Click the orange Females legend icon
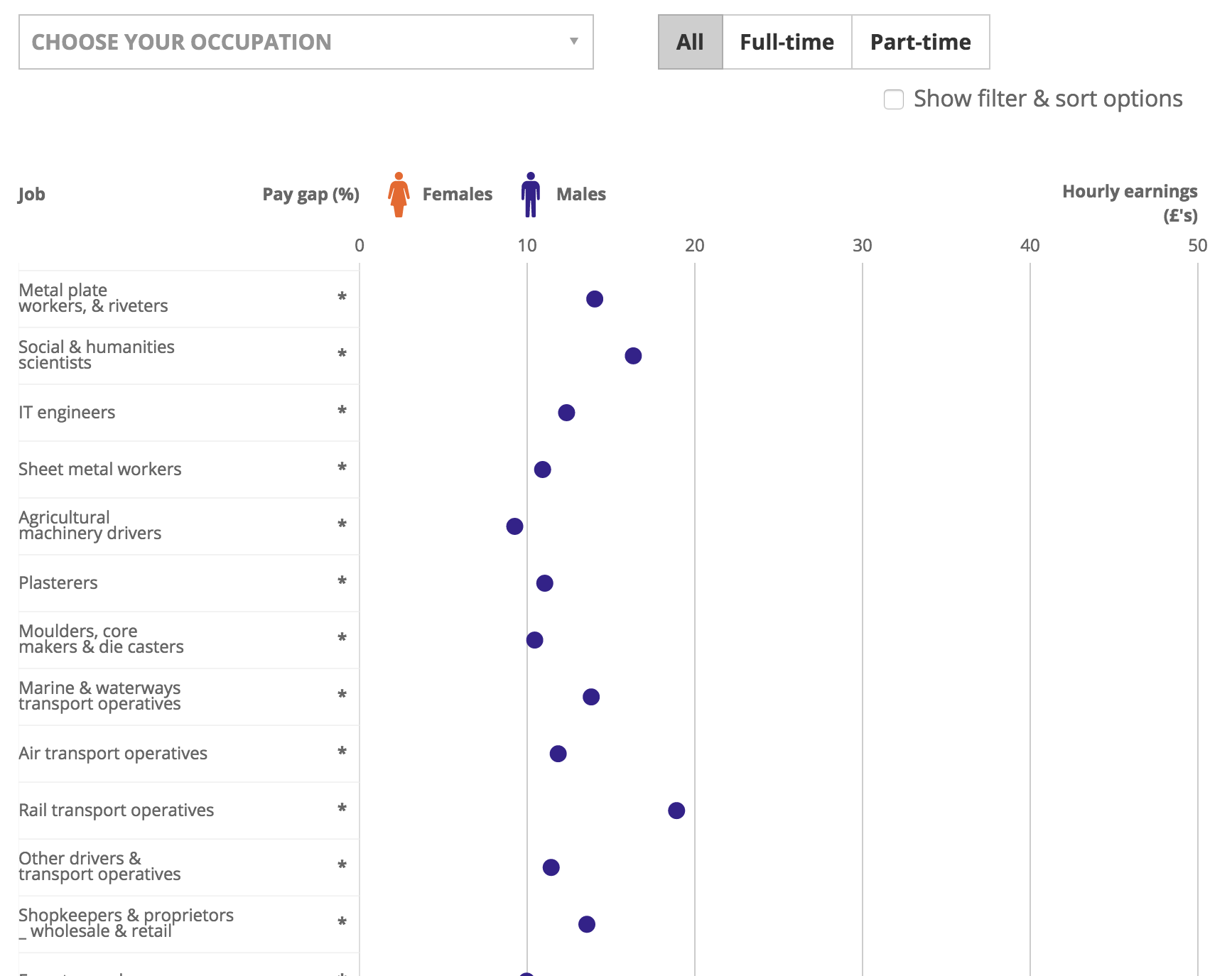Image resolution: width=1232 pixels, height=976 pixels. tap(399, 195)
